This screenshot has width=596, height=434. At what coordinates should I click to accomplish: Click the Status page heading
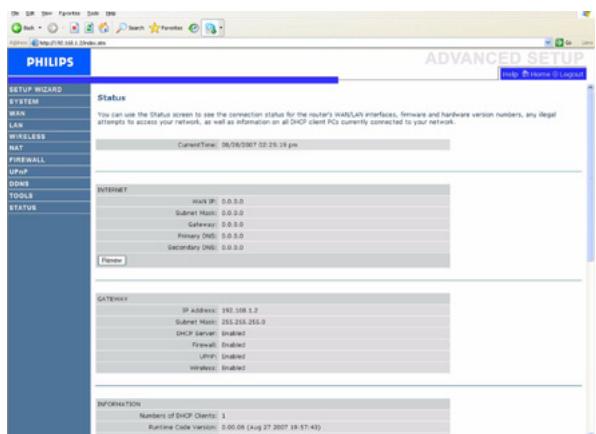point(111,98)
